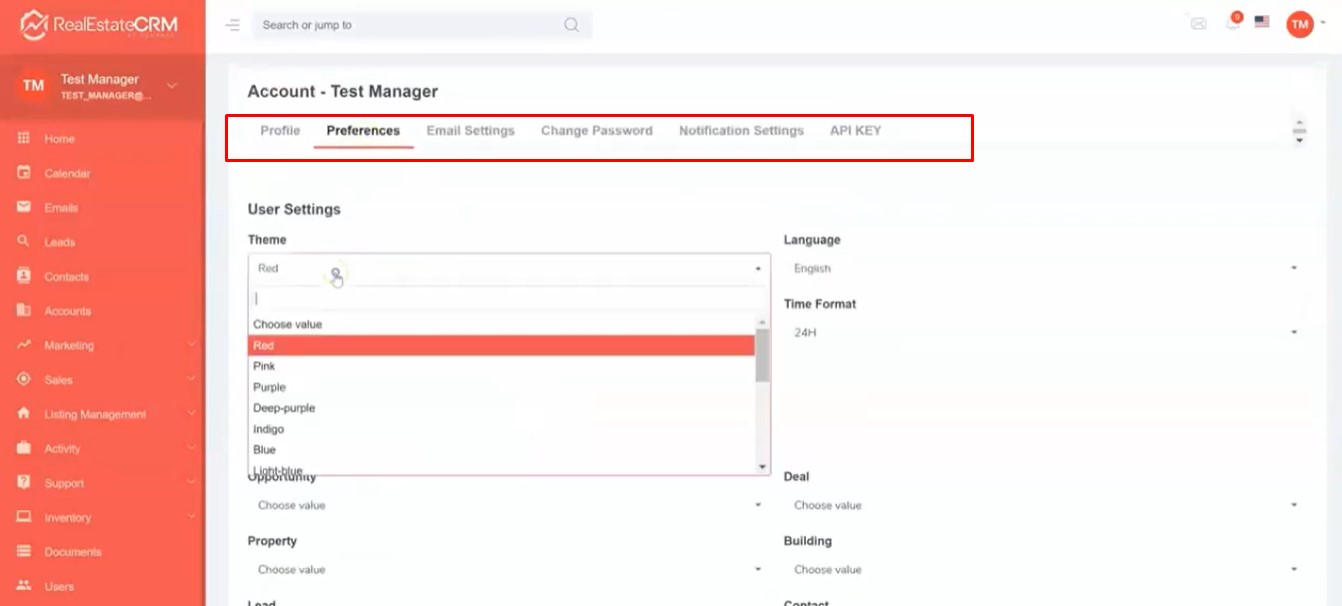Toggle sidebar with hamburger menu icon
This screenshot has height=606, width=1342.
pyautogui.click(x=233, y=25)
